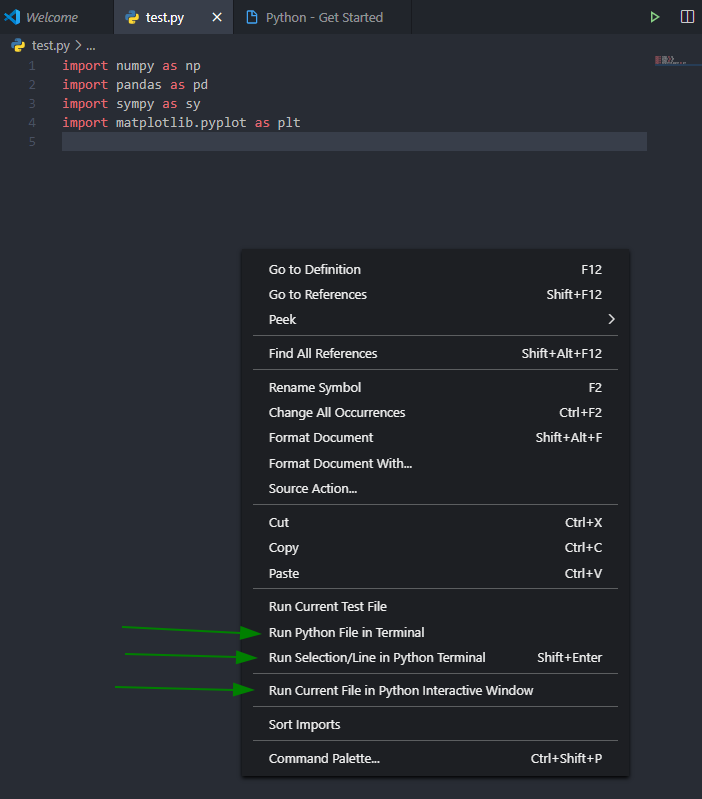Image resolution: width=702 pixels, height=799 pixels.
Task: Switch to Python - Get Started tab
Action: [x=323, y=17]
